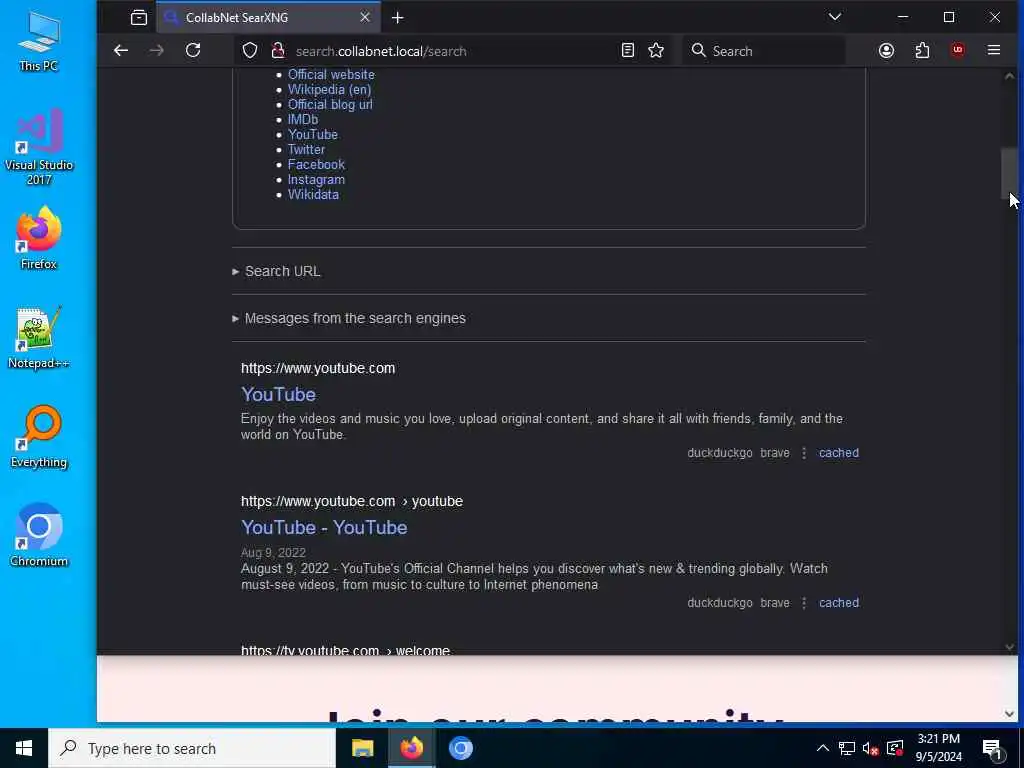Click the https://www.youtube.com result URL
The width and height of the screenshot is (1024, 768).
(318, 368)
